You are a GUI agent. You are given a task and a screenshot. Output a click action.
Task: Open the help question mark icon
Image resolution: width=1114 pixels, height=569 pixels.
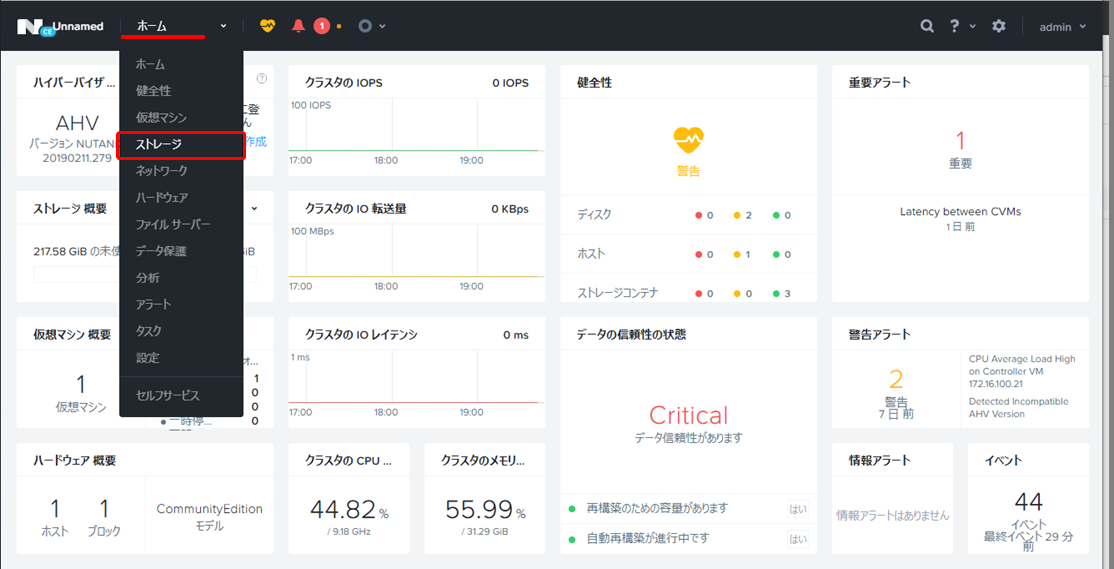[x=956, y=26]
